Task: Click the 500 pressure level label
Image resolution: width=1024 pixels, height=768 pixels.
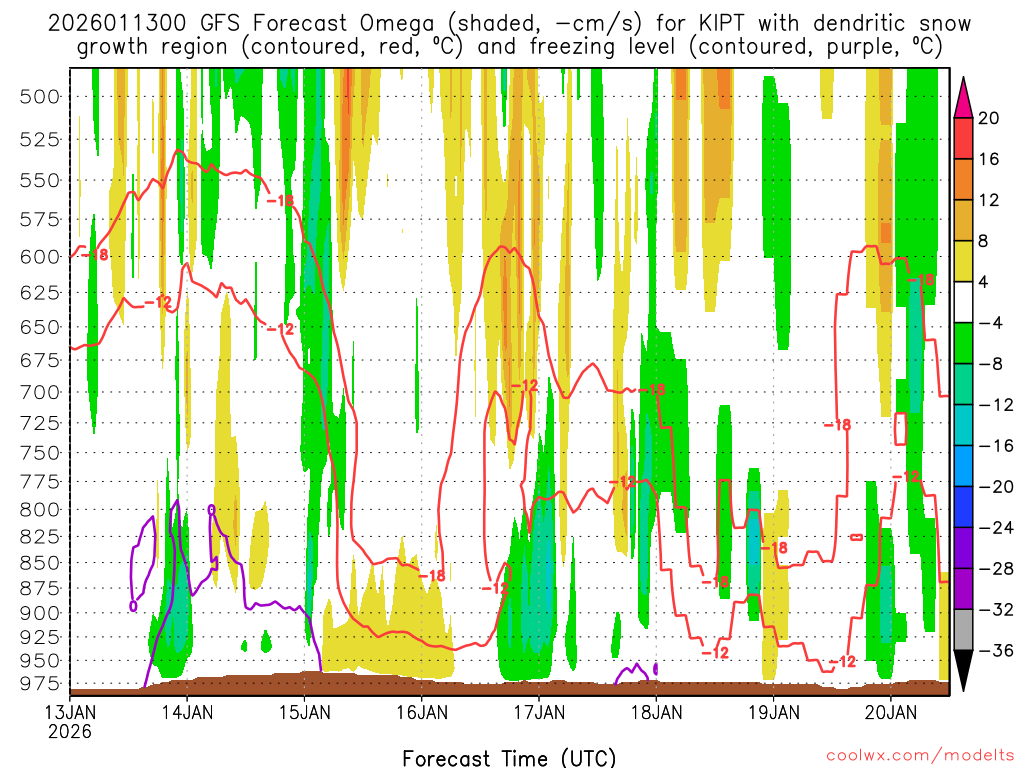Action: point(39,97)
